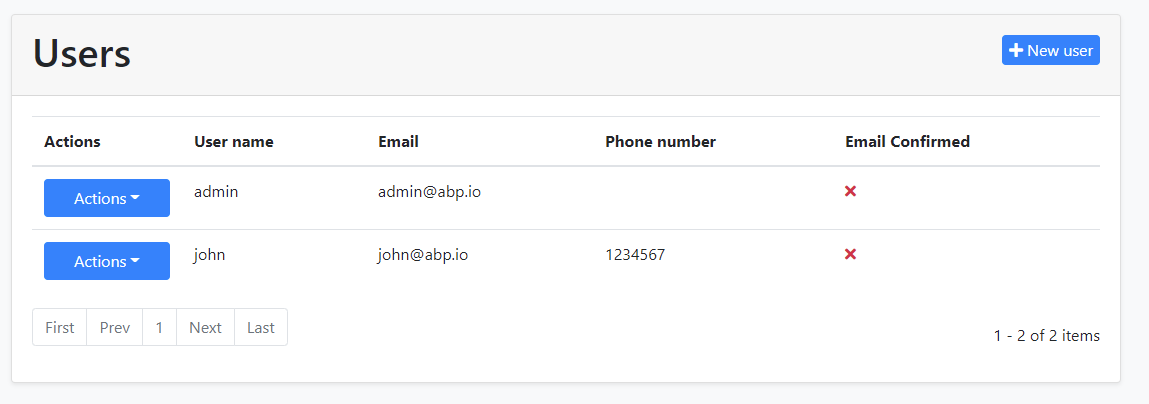1149x404 pixels.
Task: Sort by Email Confirmed column header
Action: tap(907, 142)
